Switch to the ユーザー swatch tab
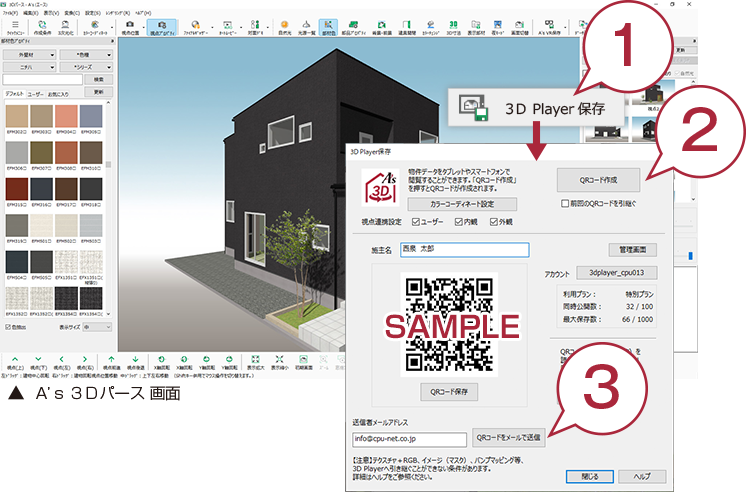The width and height of the screenshot is (746, 500). 35,94
